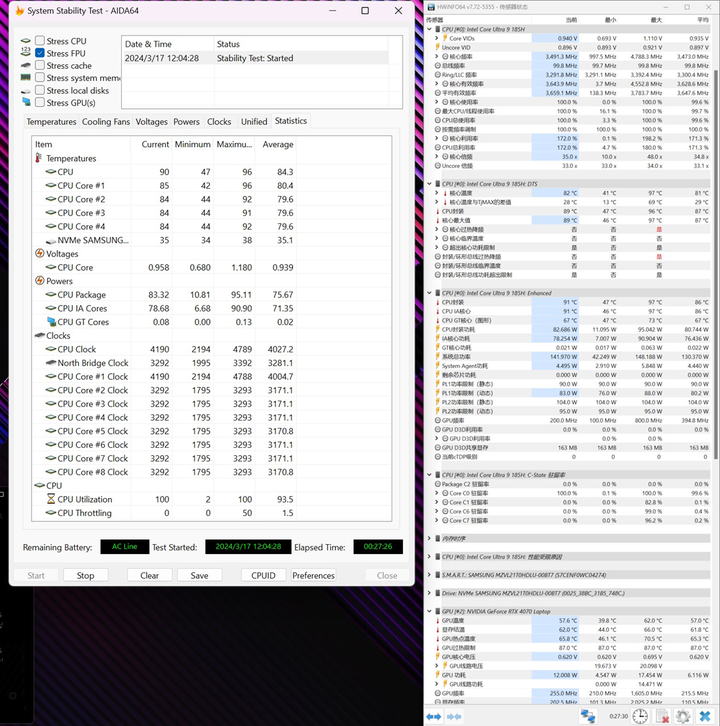Click RAM icon next to Stress system memory
Screen dimensions: 720x726
pyautogui.click(x=26, y=78)
